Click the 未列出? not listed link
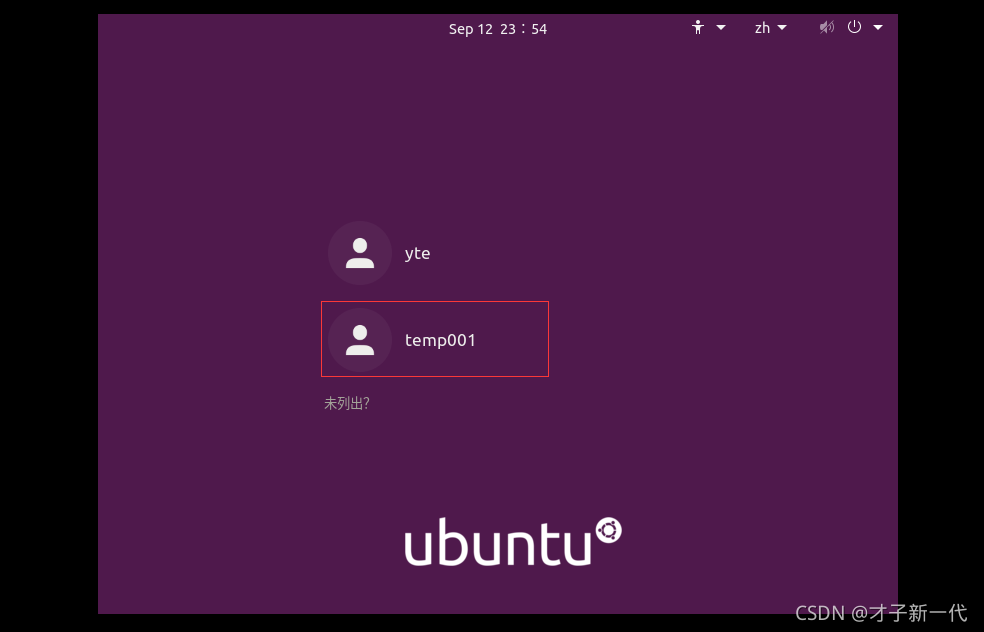This screenshot has height=632, width=984. [x=346, y=403]
